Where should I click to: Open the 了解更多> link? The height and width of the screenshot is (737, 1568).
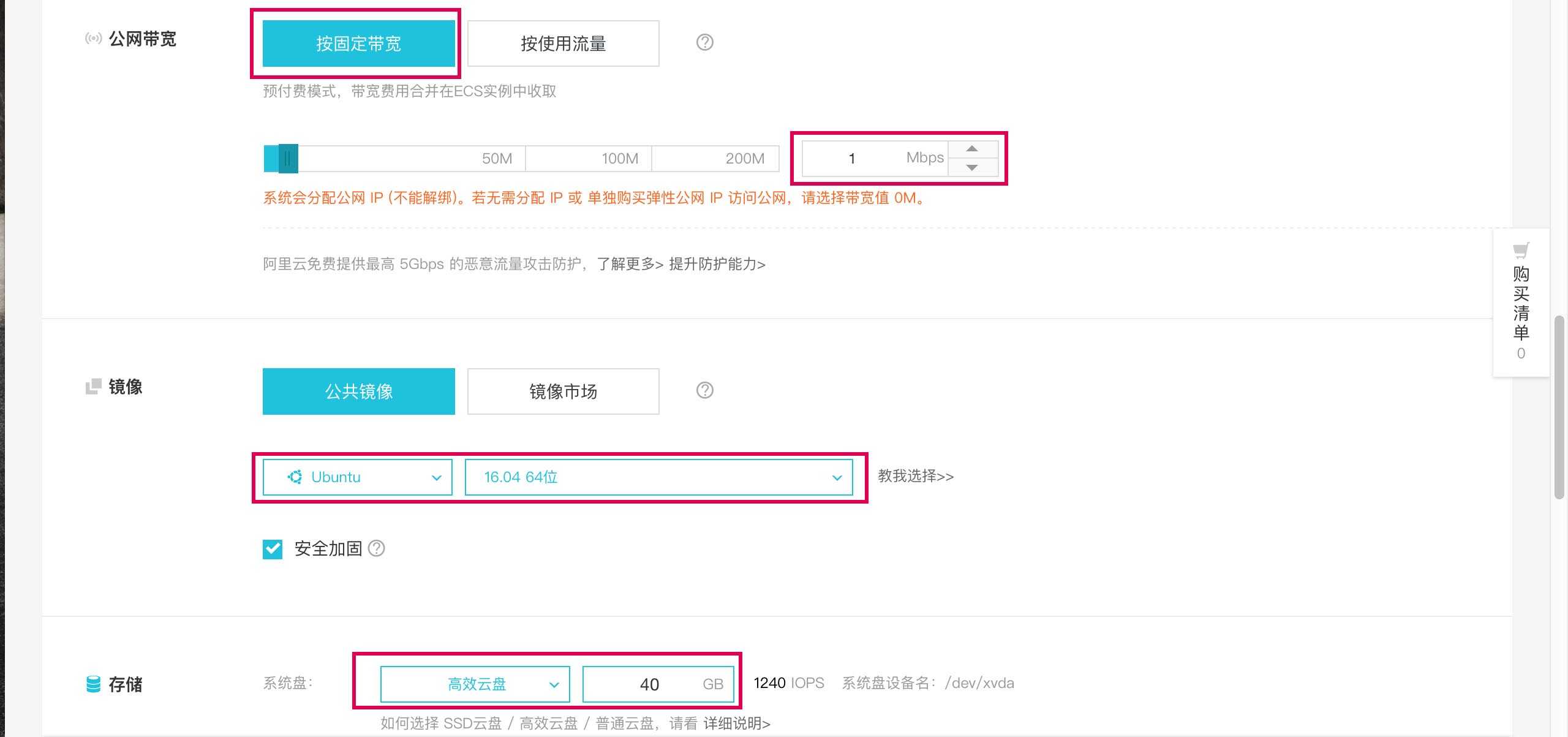pos(630,264)
